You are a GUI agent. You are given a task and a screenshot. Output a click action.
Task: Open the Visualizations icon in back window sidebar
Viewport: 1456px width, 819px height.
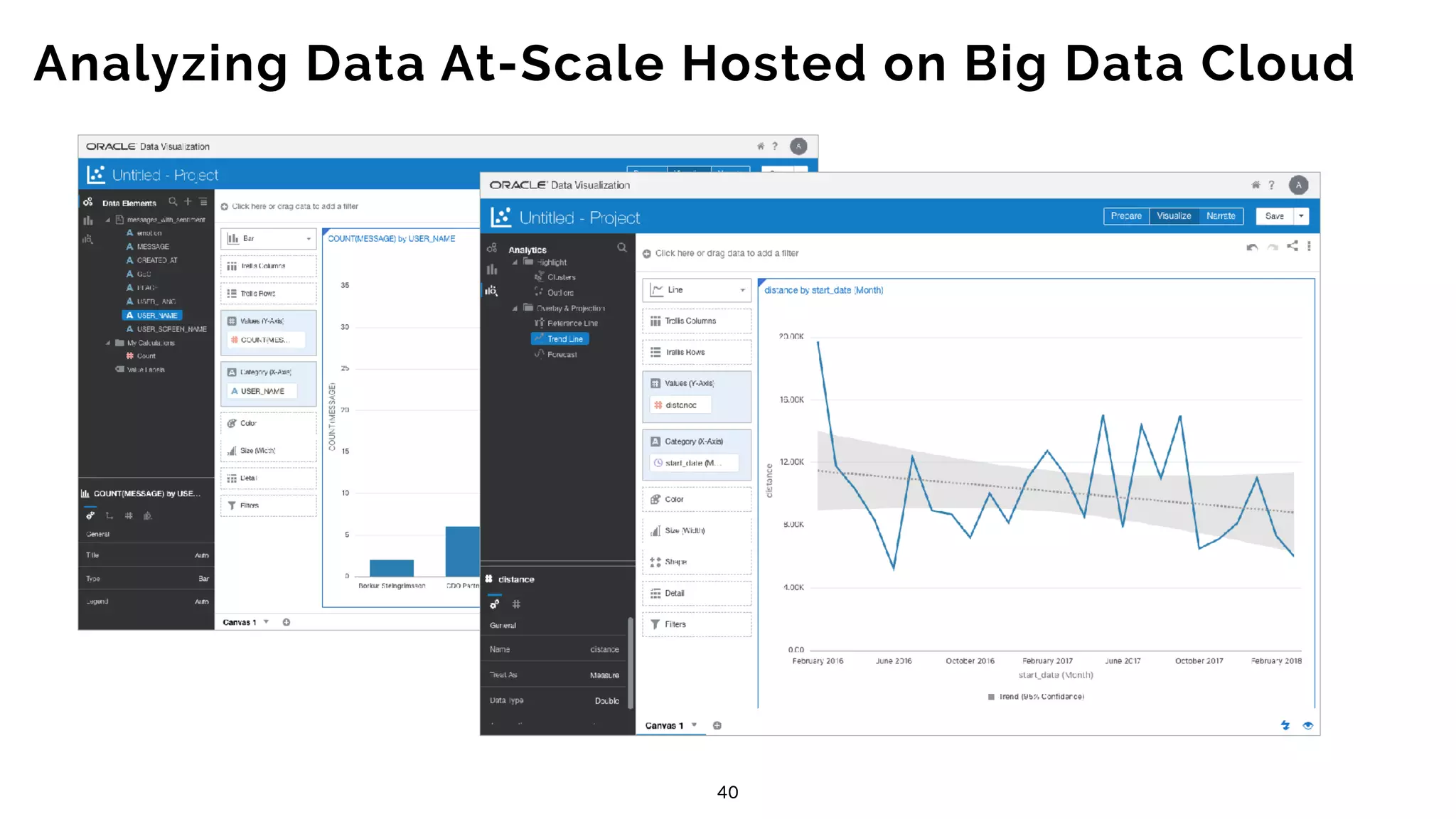[87, 220]
